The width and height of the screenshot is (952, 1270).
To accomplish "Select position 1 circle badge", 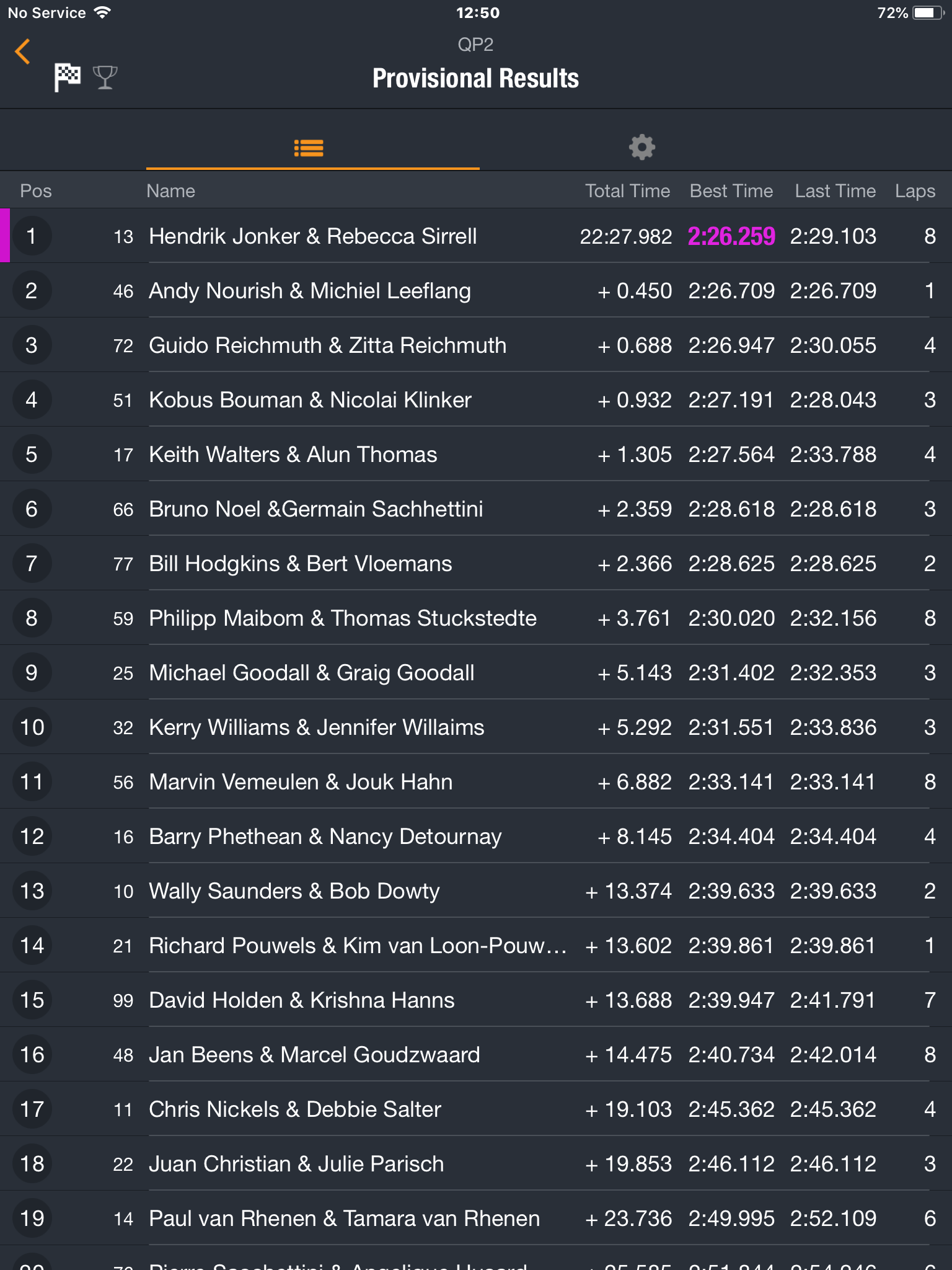I will (x=32, y=236).
